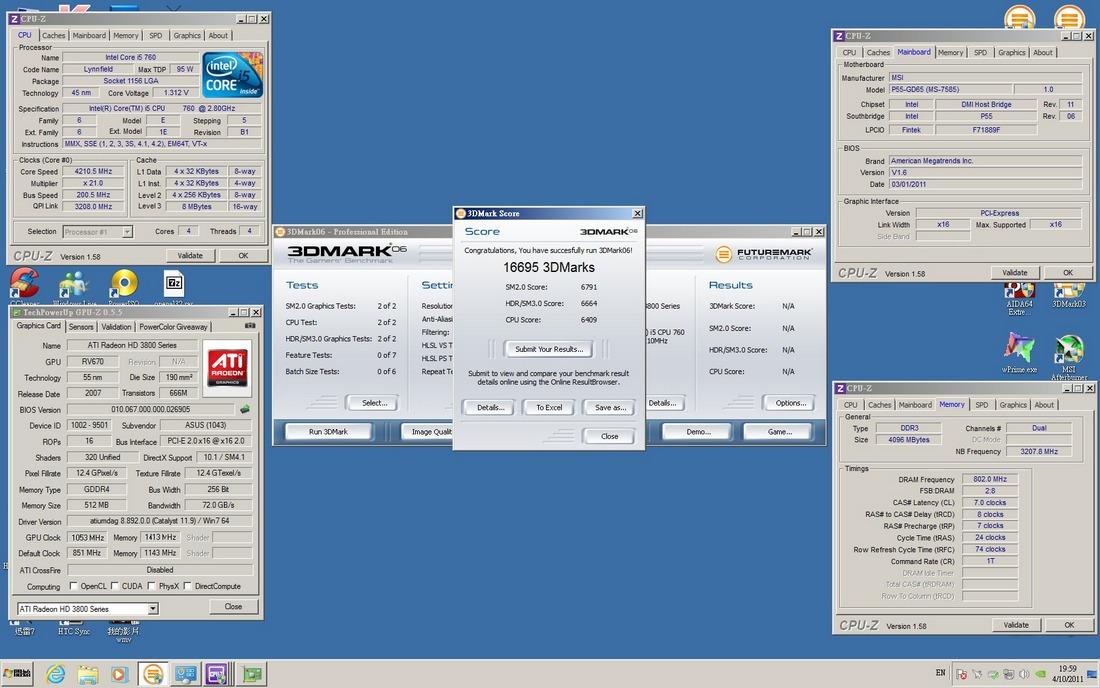Image resolution: width=1100 pixels, height=688 pixels.
Task: Click the Intel Core i5 logo in CPU-Z
Action: pyautogui.click(x=232, y=74)
